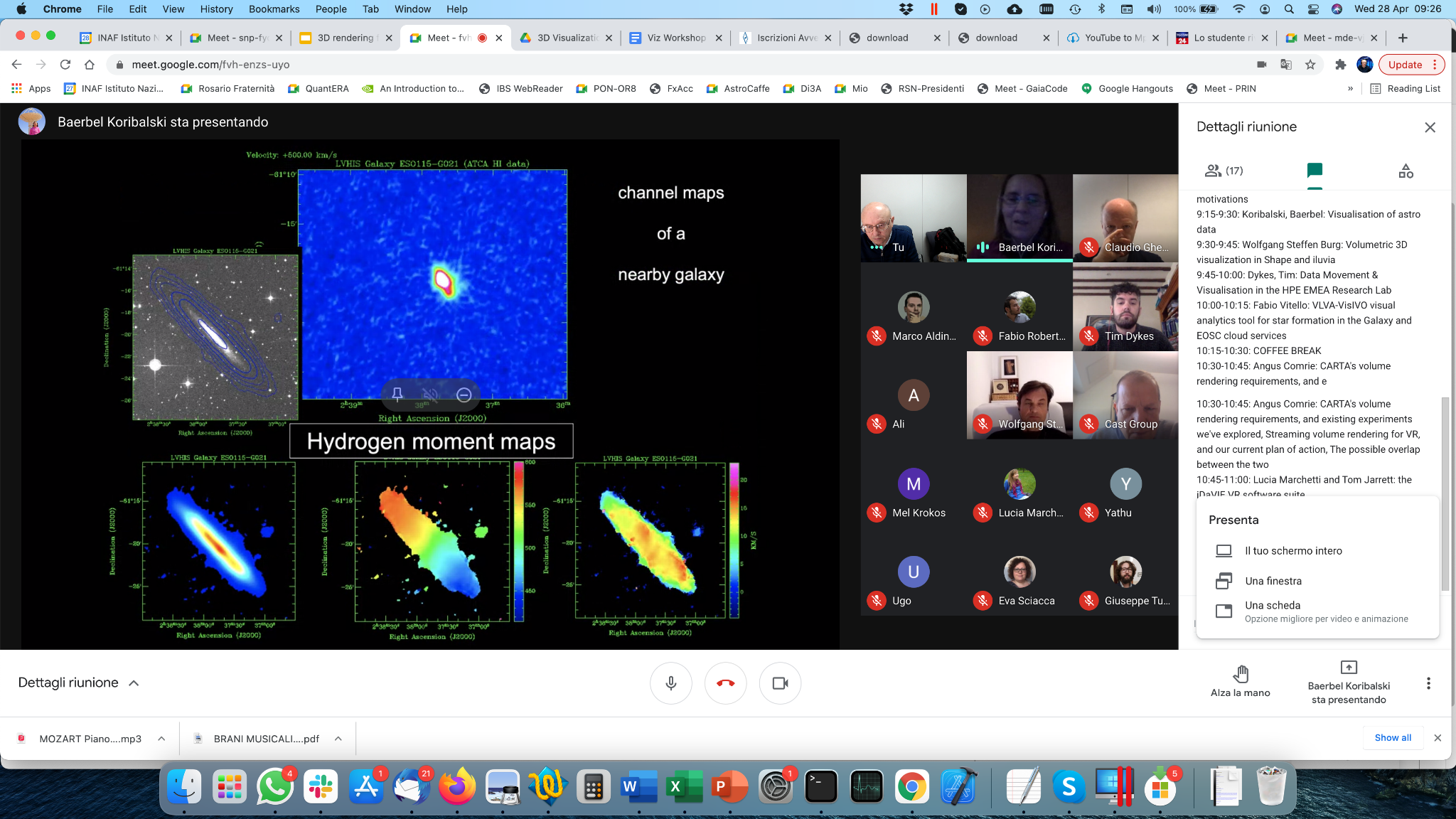Close the Dettagli riunione side panel
This screenshot has height=819, width=1456.
1430,127
